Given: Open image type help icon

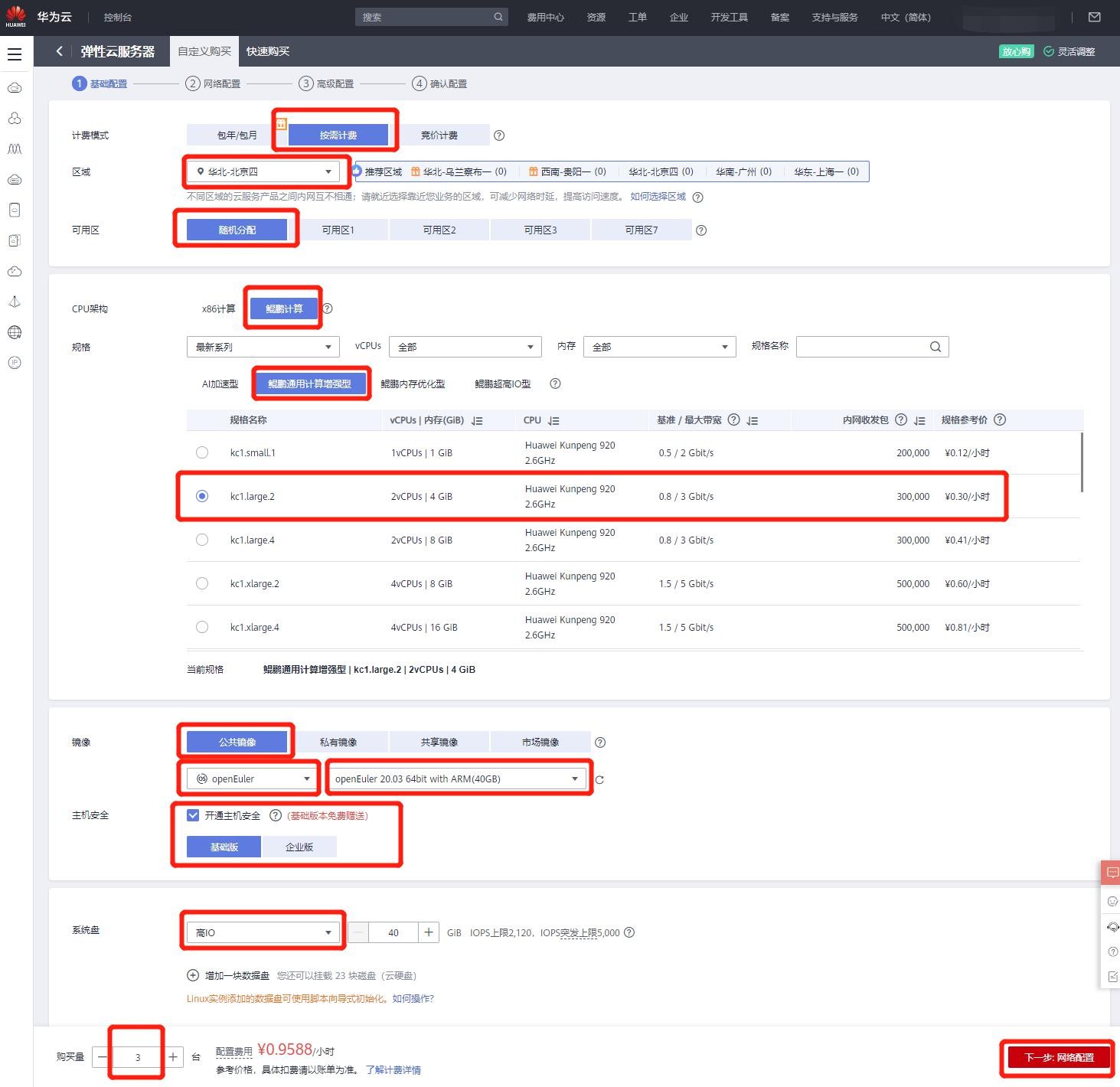Looking at the screenshot, I should pyautogui.click(x=600, y=743).
